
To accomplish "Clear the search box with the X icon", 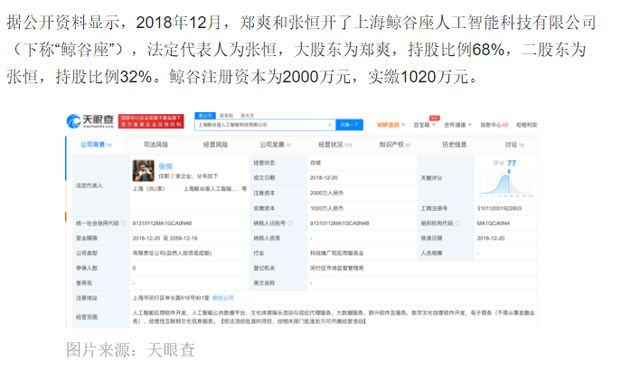I will 330,125.
